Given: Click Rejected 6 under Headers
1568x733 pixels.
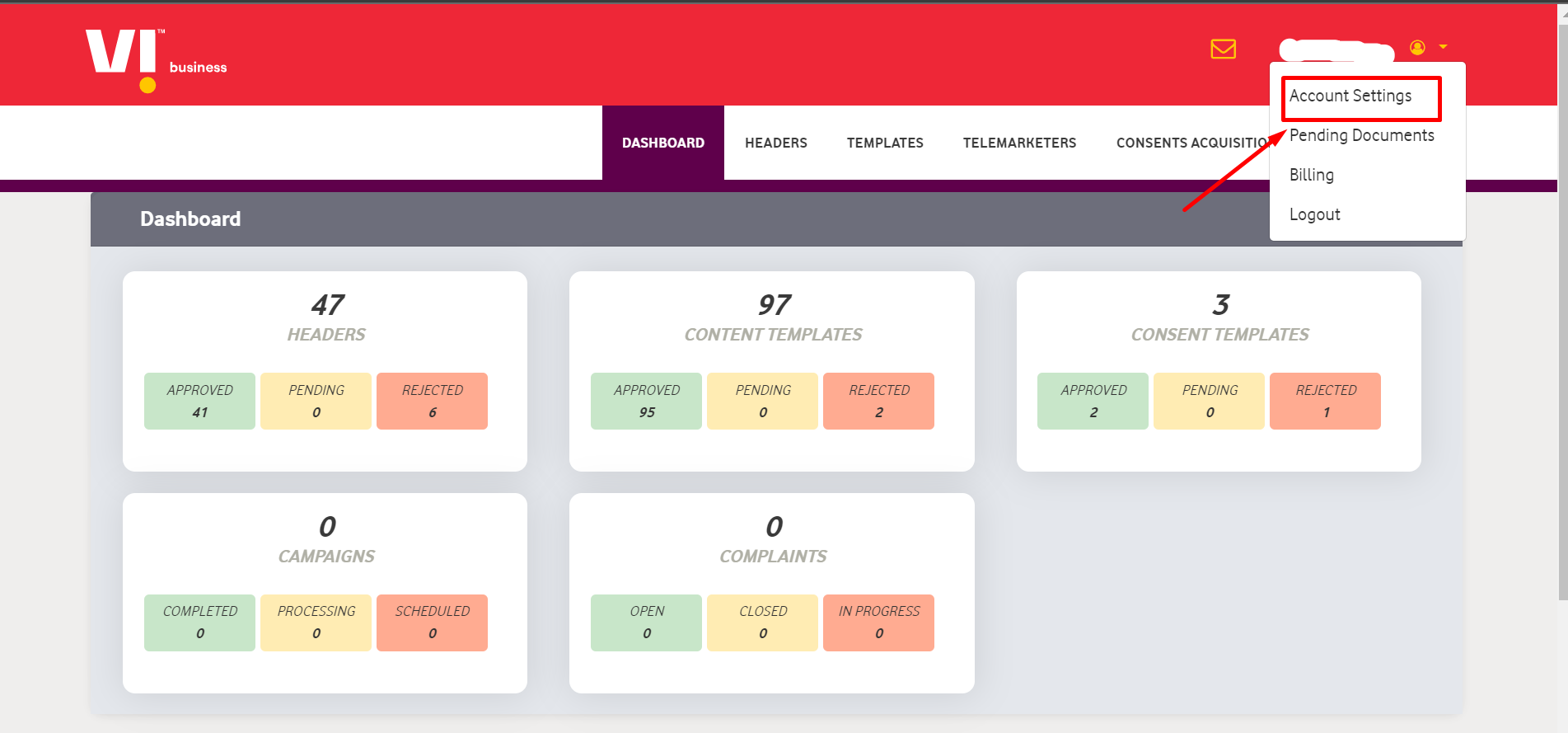Looking at the screenshot, I should point(432,401).
